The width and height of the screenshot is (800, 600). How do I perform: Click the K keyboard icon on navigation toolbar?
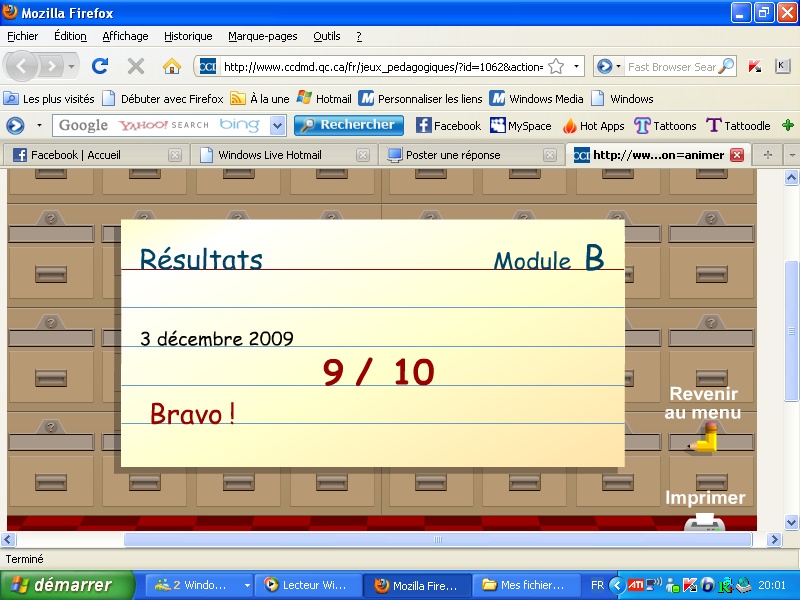point(782,66)
